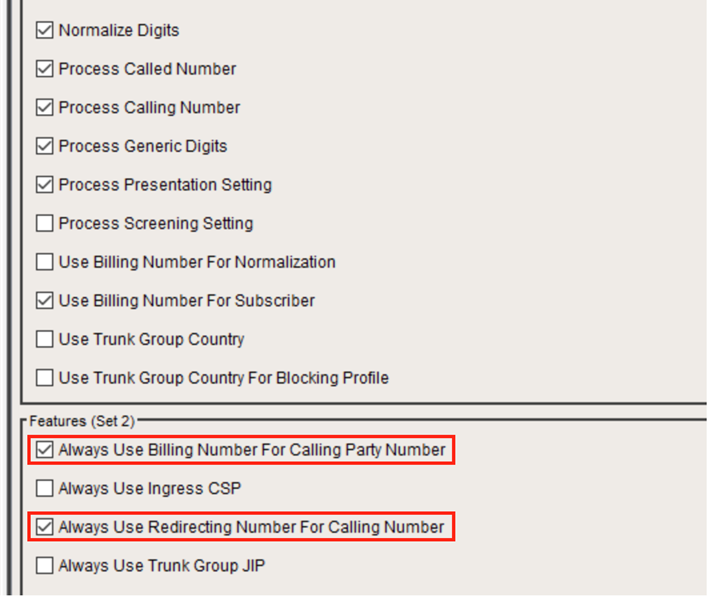Click the 'Always Use Trunk Group JIP' label text
This screenshot has height=606, width=720.
coord(162,566)
